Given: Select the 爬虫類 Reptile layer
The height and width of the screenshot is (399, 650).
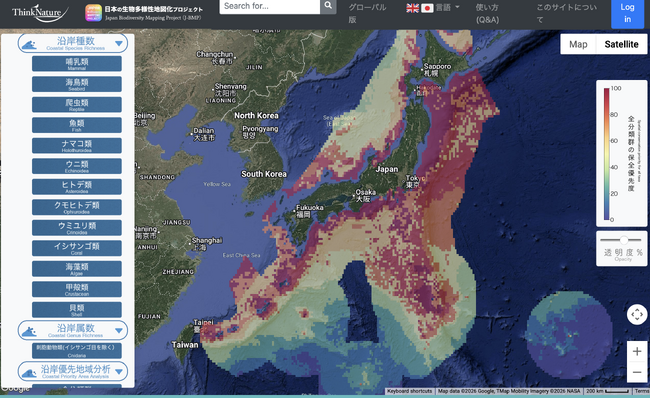Looking at the screenshot, I should (77, 104).
